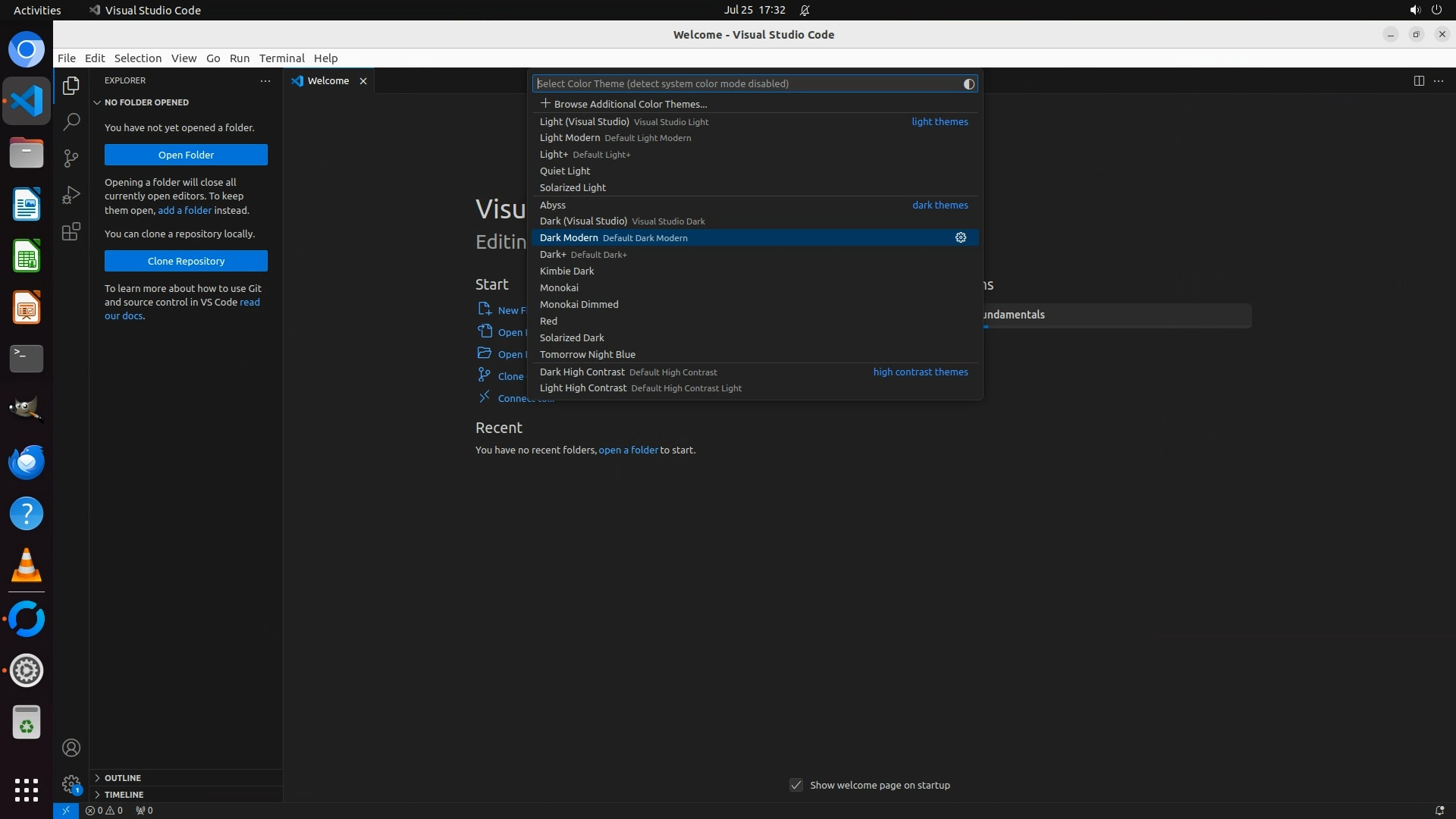This screenshot has width=1456, height=819.
Task: Click the Accounts icon in the activity bar
Action: click(x=71, y=748)
